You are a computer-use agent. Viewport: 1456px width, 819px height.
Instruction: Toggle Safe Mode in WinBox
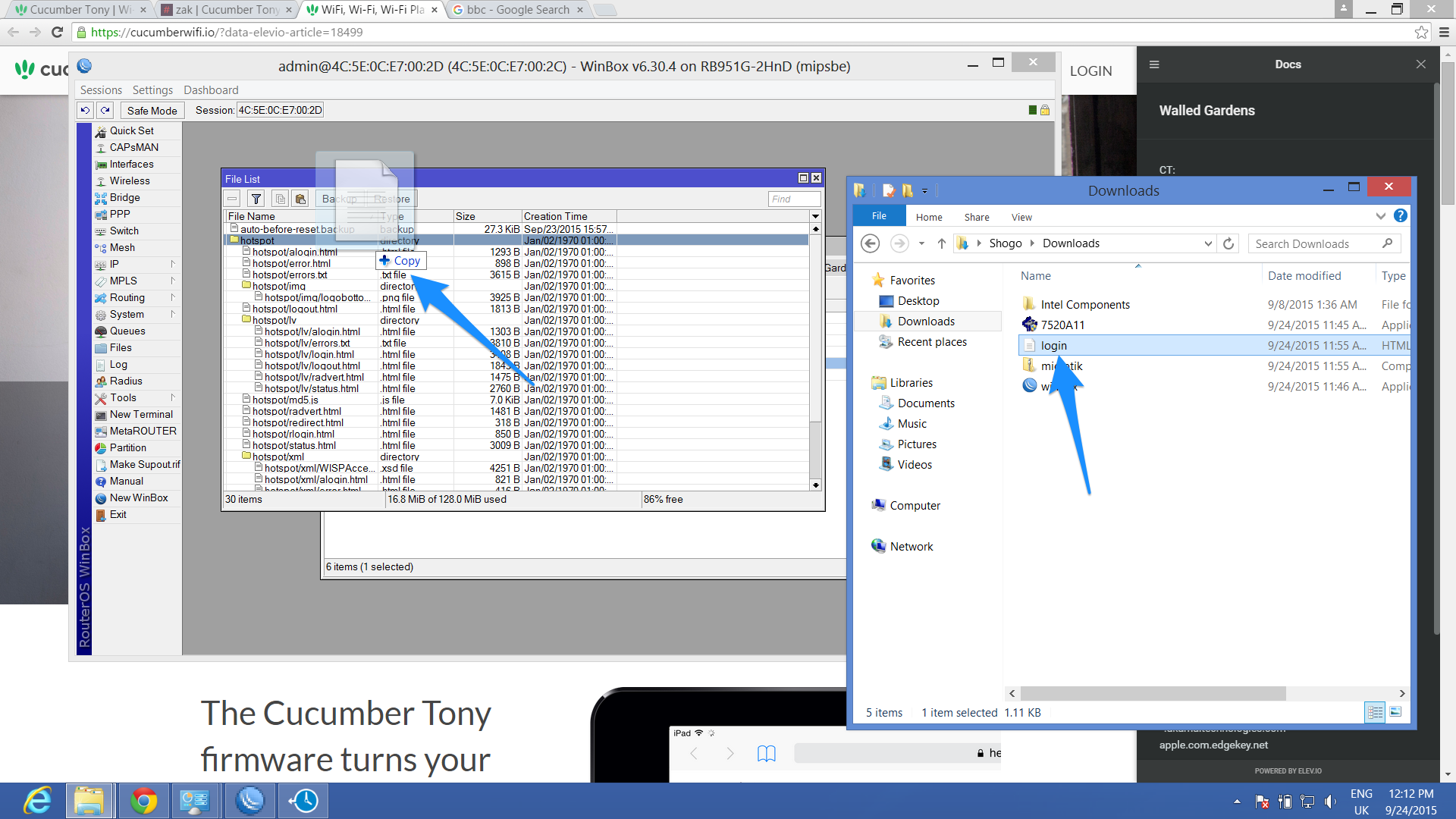pos(152,110)
